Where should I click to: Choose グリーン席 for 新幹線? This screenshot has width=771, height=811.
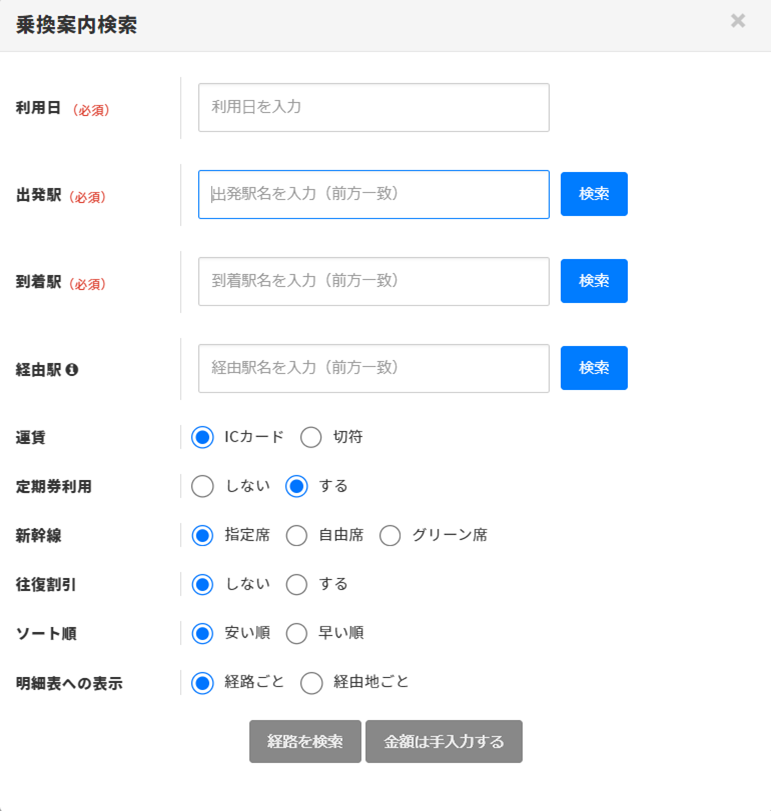(x=390, y=535)
